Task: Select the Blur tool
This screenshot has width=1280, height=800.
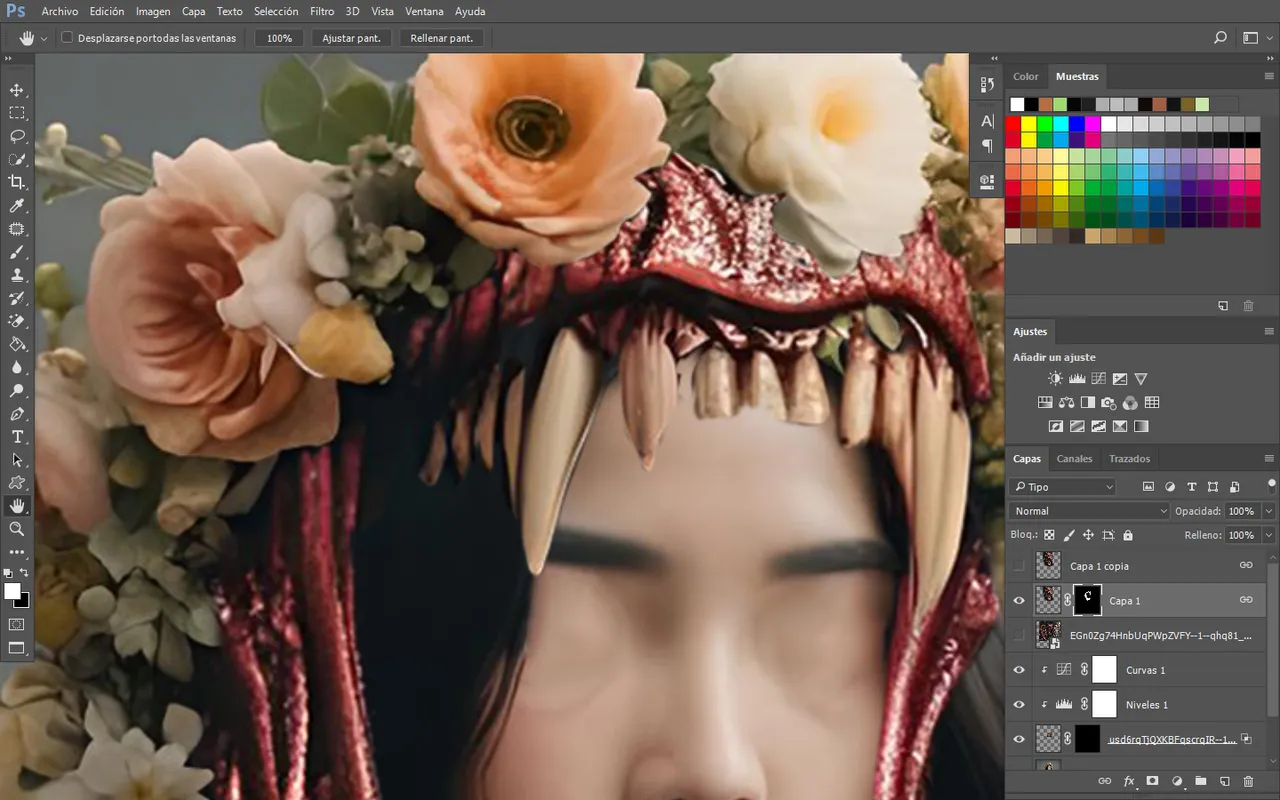Action: (x=17, y=367)
